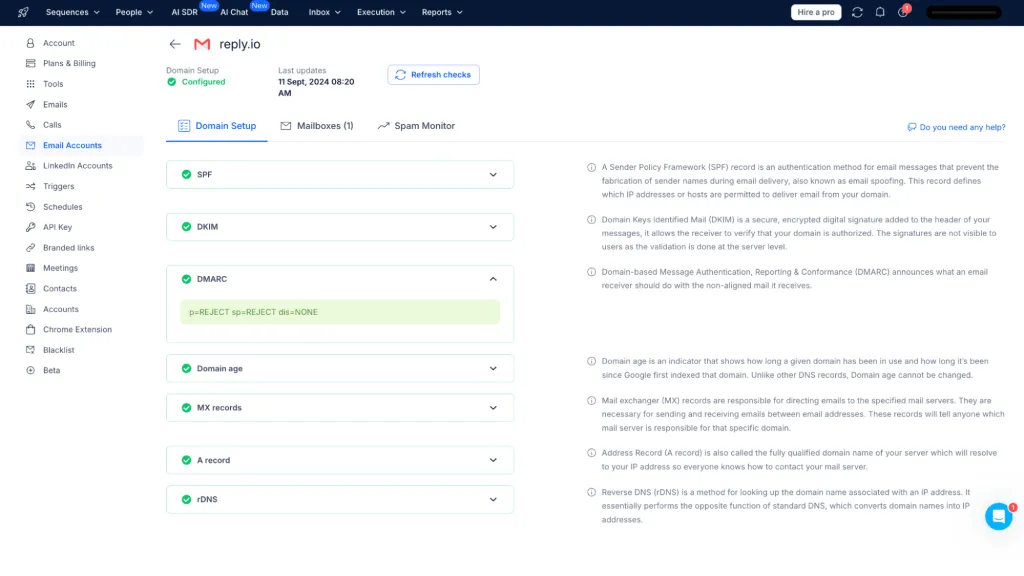Click the DMARC policy value p=REJECT box
This screenshot has height=576, width=1024.
click(340, 312)
